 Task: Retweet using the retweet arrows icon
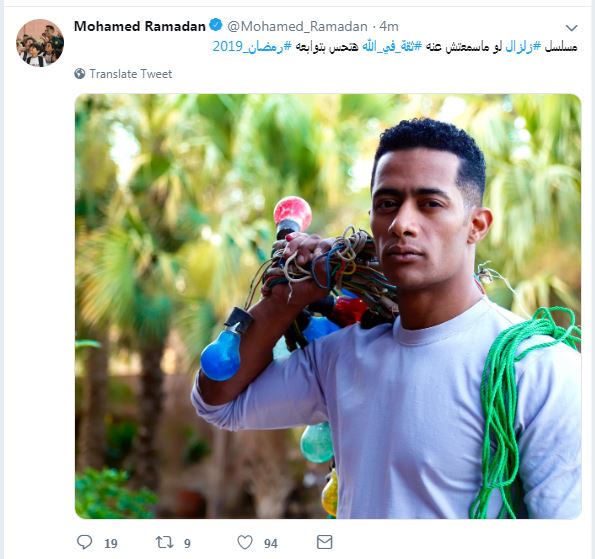click(164, 542)
